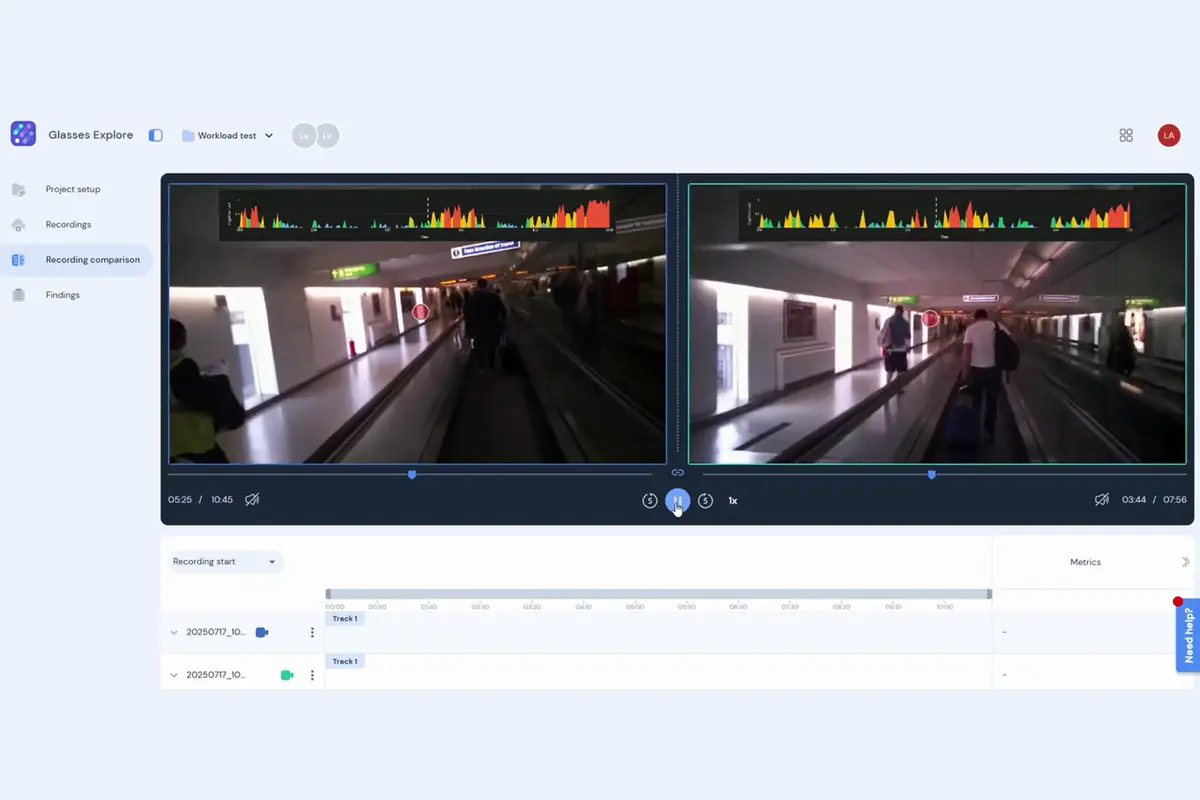
Task: Open the Recordings section
Action: pos(68,224)
